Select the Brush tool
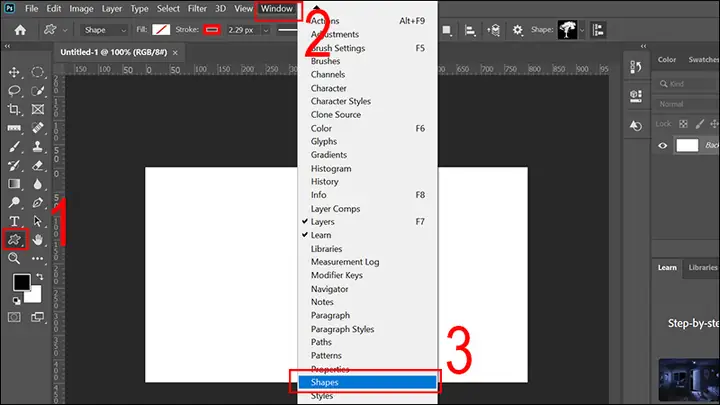The width and height of the screenshot is (720, 405). pyautogui.click(x=14, y=146)
